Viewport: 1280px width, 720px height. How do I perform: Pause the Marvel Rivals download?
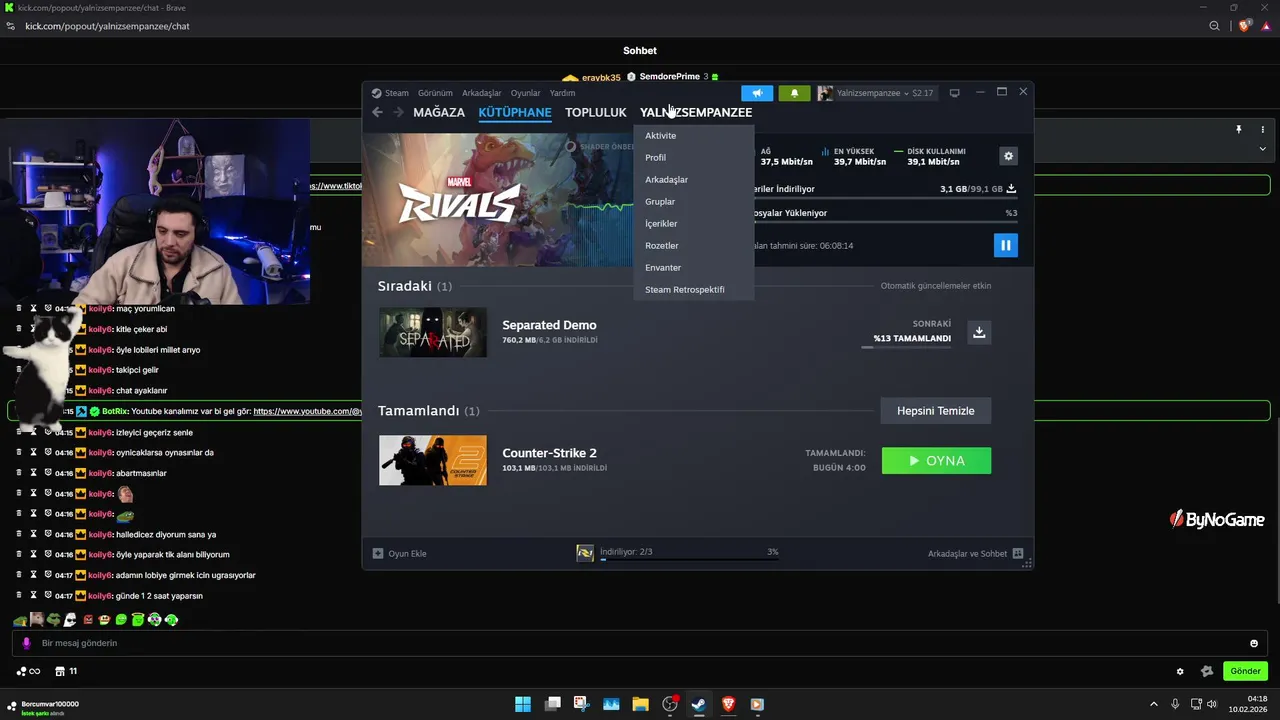click(1006, 245)
